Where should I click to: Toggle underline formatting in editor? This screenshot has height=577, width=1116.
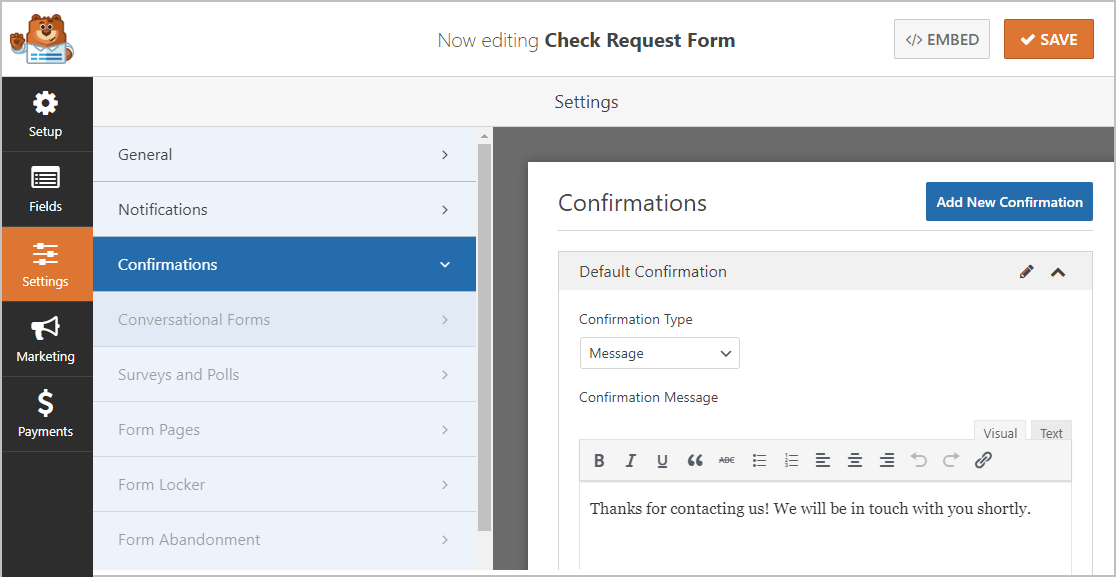click(662, 460)
